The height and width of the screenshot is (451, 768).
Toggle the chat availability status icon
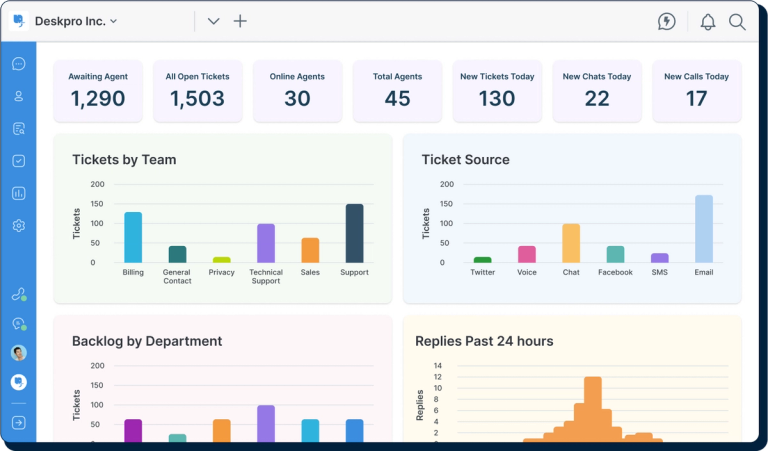point(18,324)
